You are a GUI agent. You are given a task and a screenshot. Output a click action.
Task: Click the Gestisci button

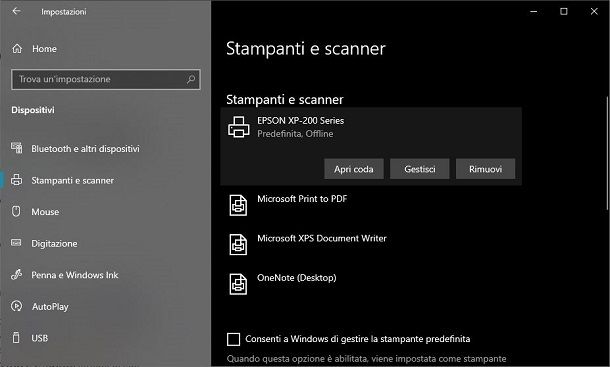[x=420, y=169]
